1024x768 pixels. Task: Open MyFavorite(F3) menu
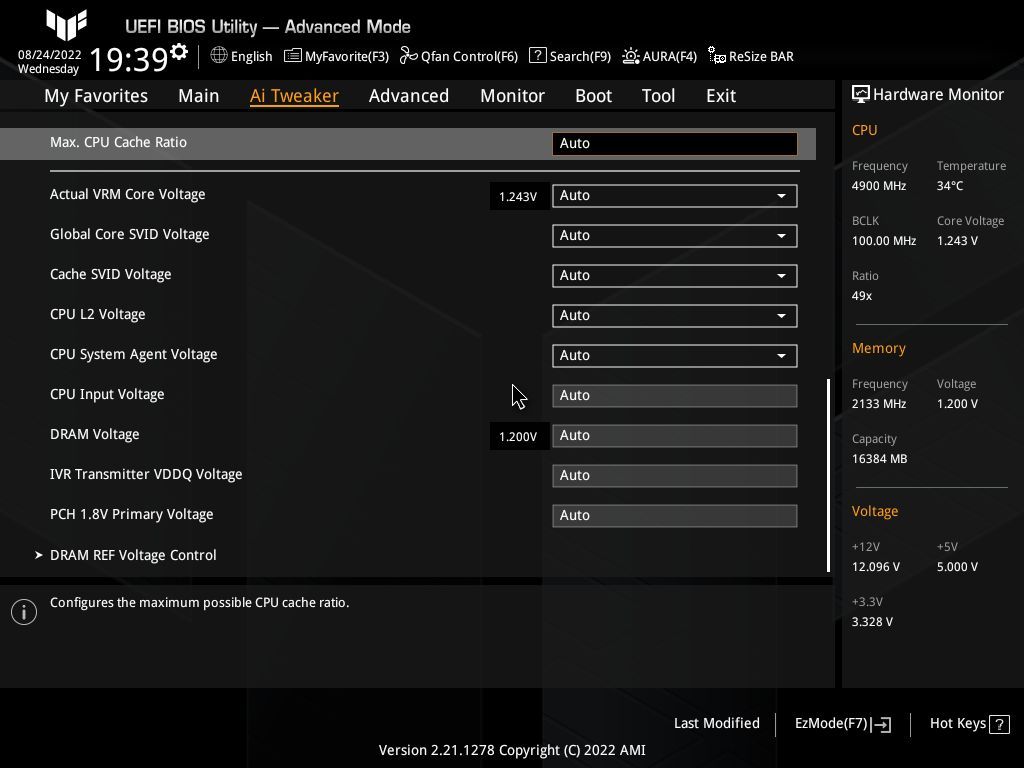click(347, 56)
